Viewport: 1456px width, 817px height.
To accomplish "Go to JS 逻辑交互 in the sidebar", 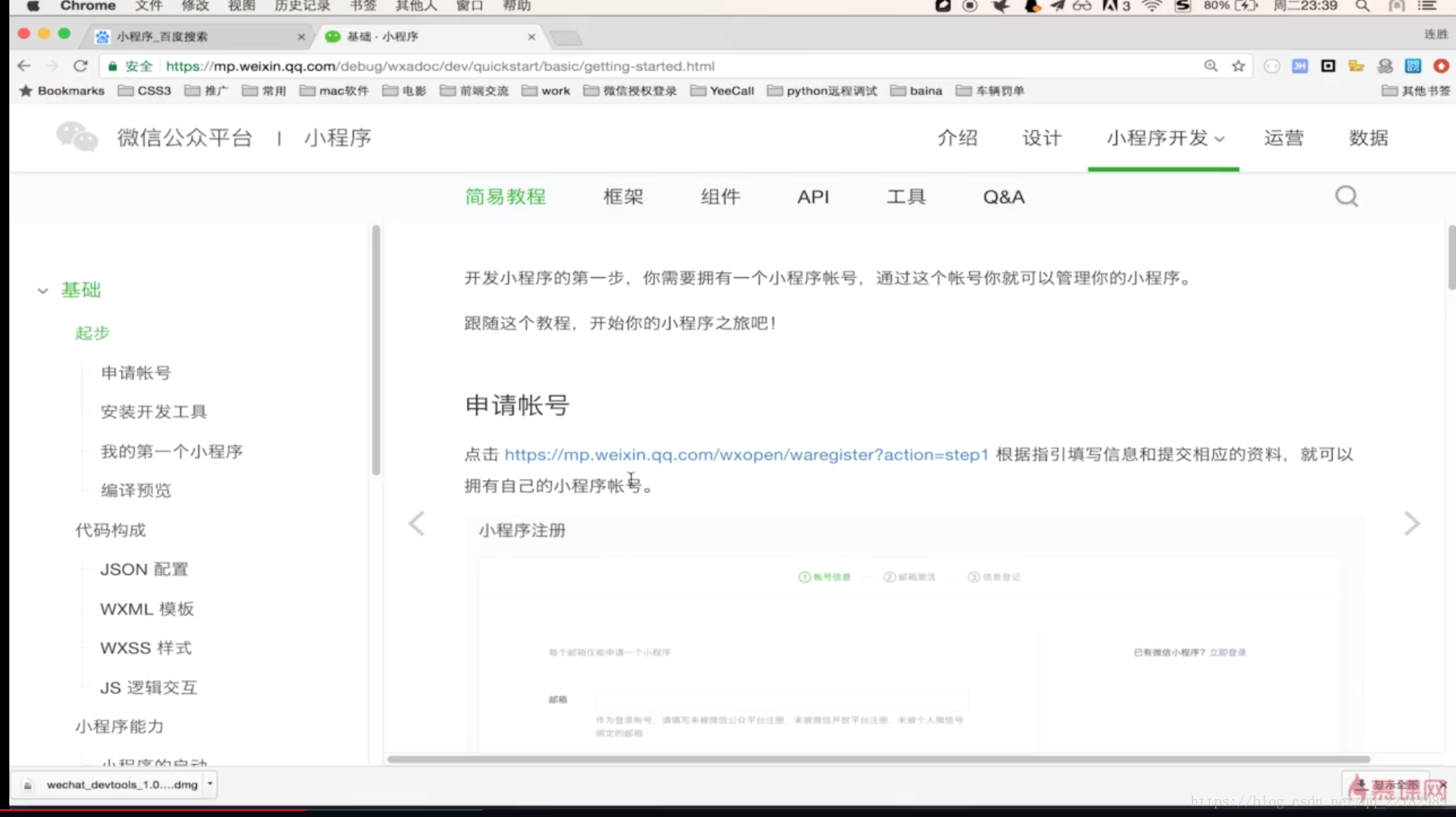I will point(149,688).
